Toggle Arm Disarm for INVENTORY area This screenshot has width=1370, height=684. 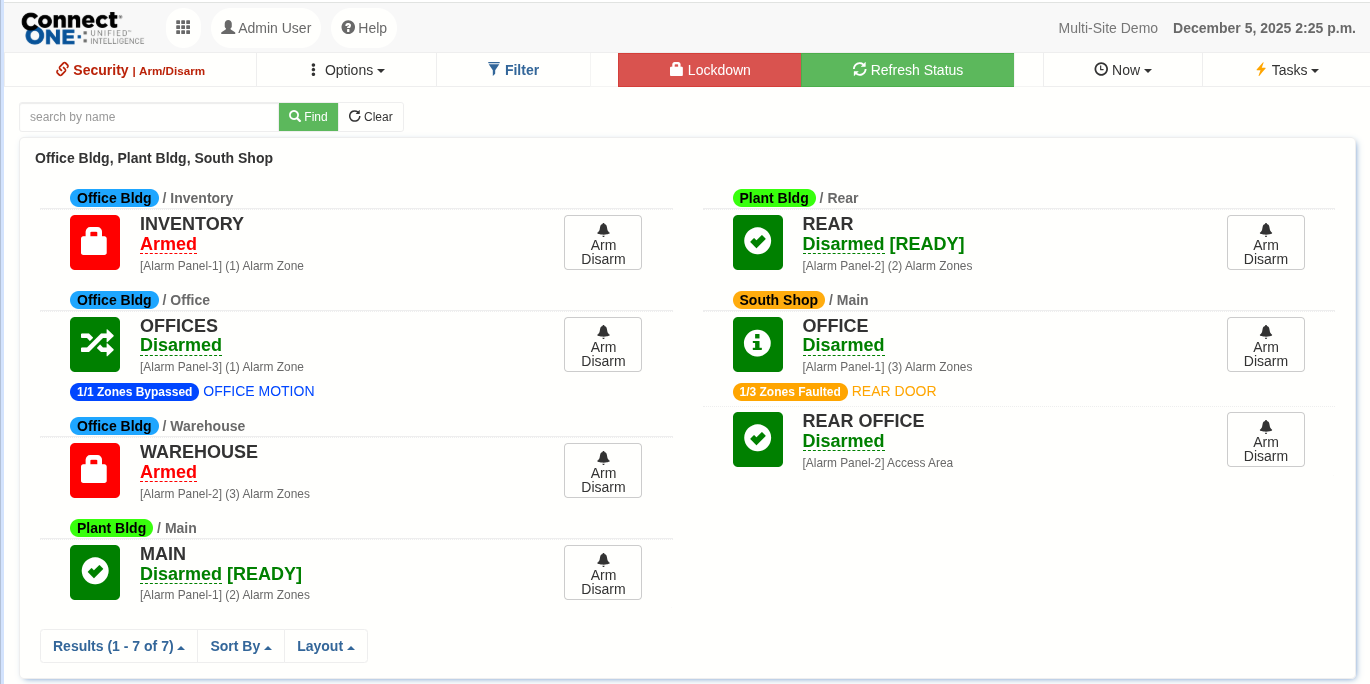click(602, 243)
